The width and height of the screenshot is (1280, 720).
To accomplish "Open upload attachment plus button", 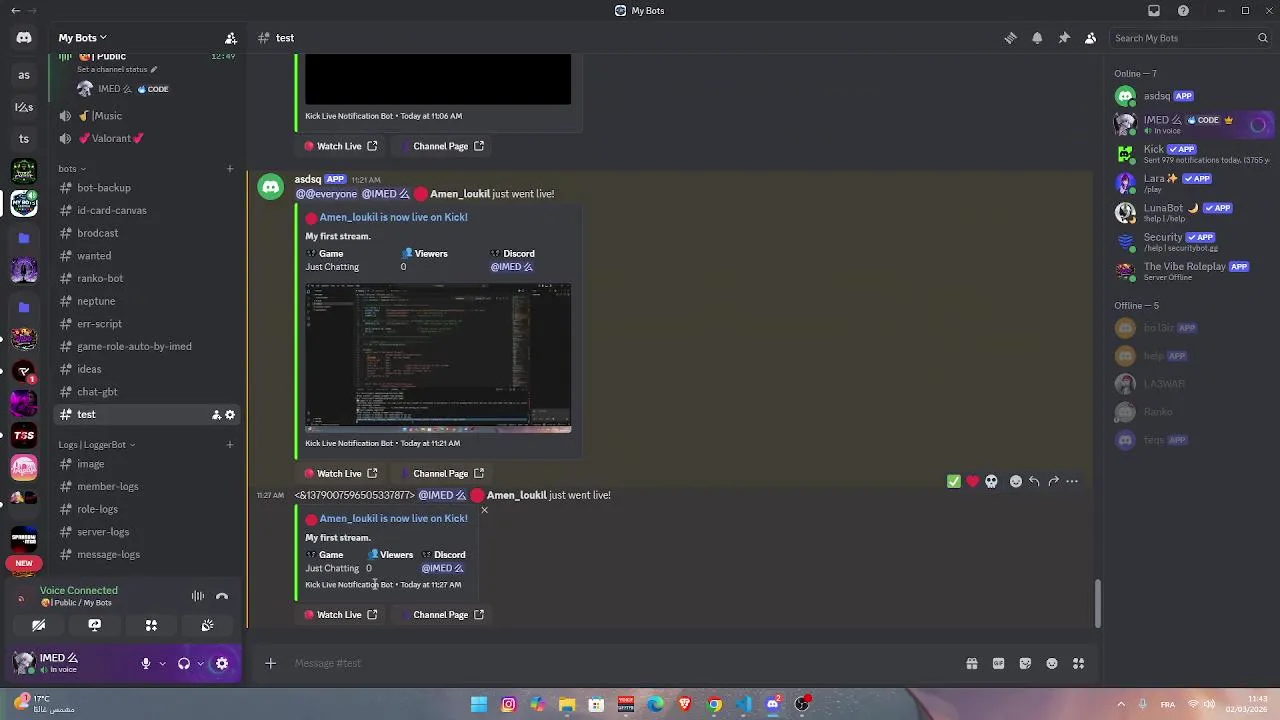I will click(x=271, y=663).
